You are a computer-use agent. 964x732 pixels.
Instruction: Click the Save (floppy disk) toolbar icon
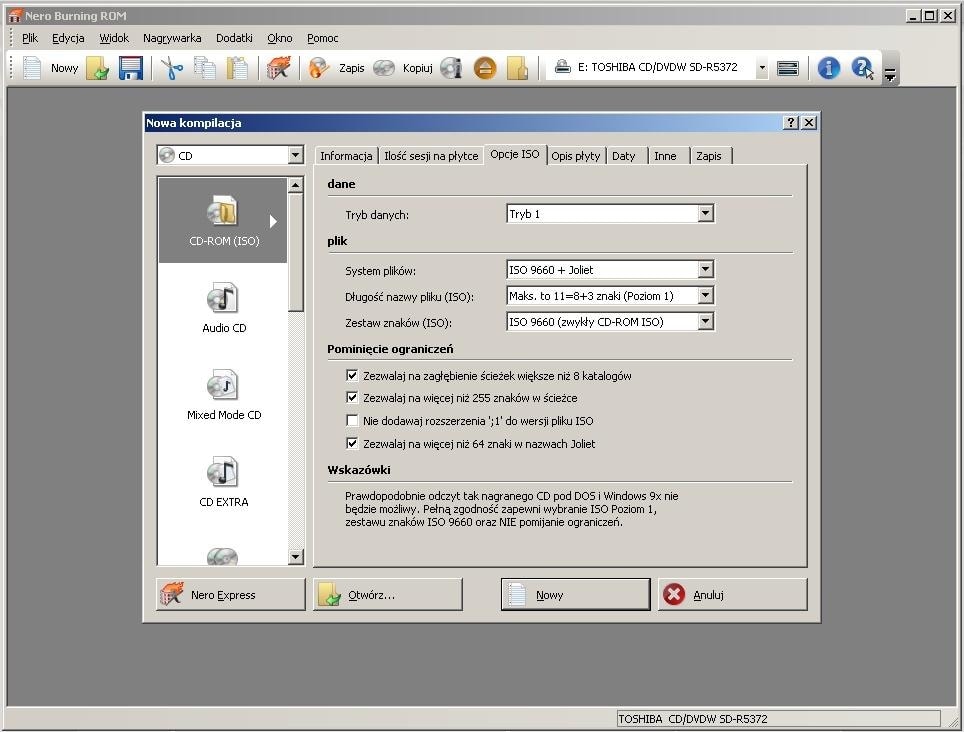pos(130,68)
